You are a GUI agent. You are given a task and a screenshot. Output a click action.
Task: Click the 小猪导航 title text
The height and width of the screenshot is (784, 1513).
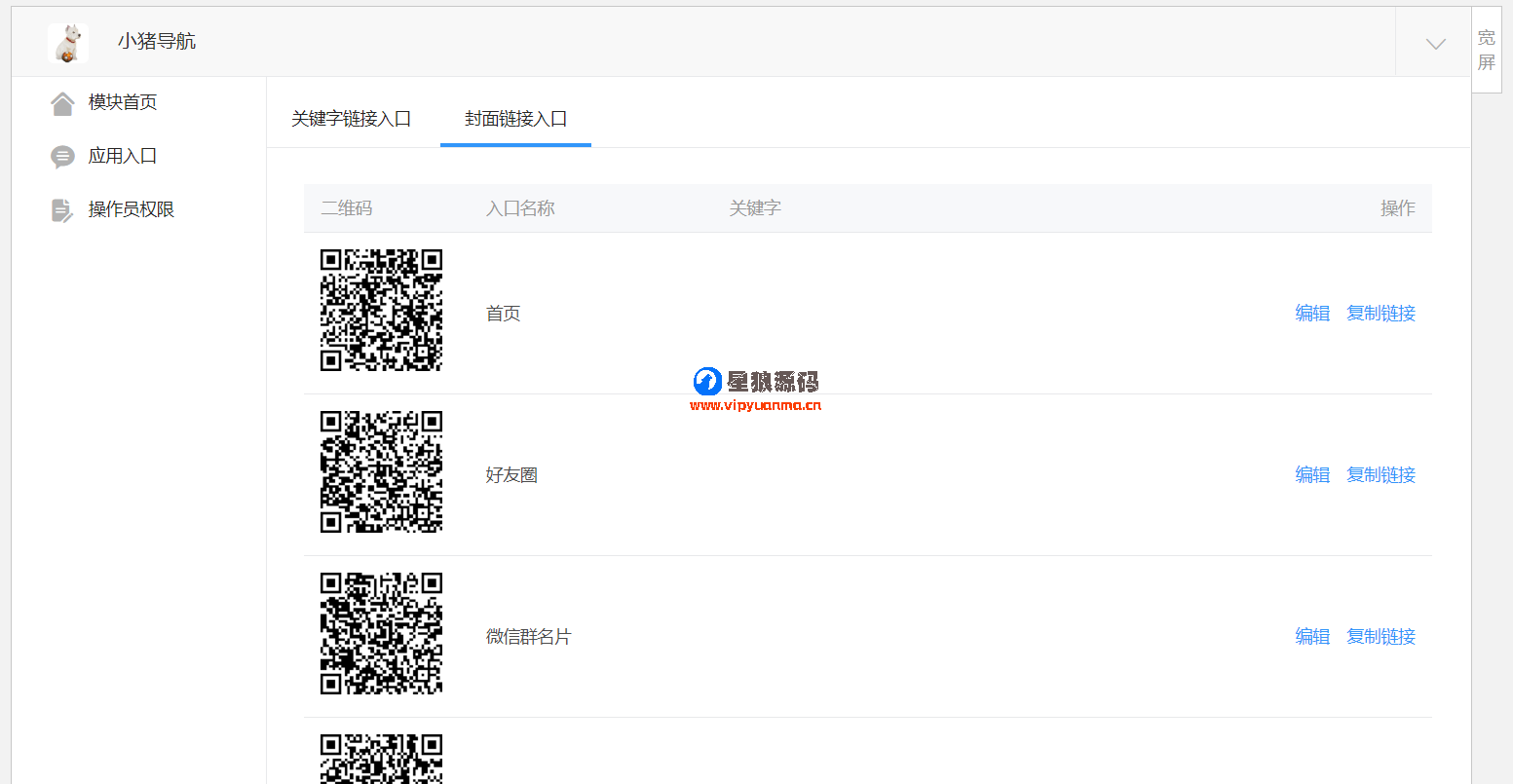pyautogui.click(x=157, y=41)
